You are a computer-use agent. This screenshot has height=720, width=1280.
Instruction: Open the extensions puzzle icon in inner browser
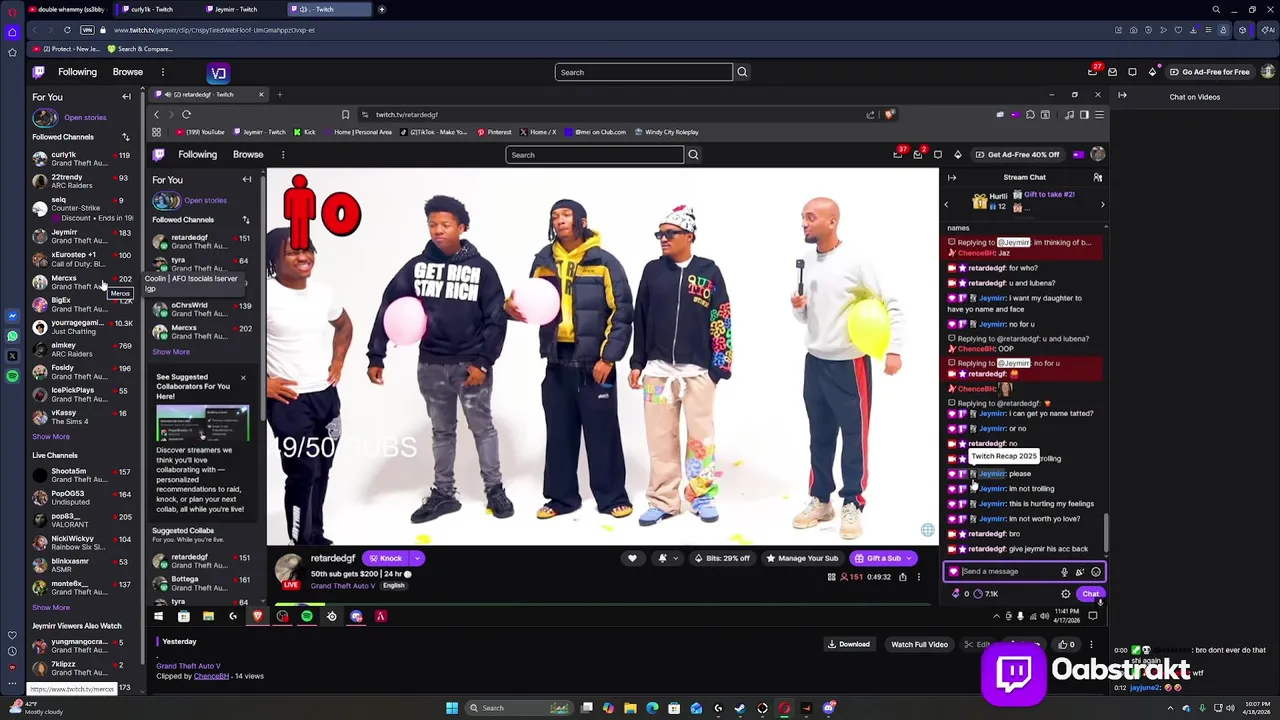[x=1030, y=114]
